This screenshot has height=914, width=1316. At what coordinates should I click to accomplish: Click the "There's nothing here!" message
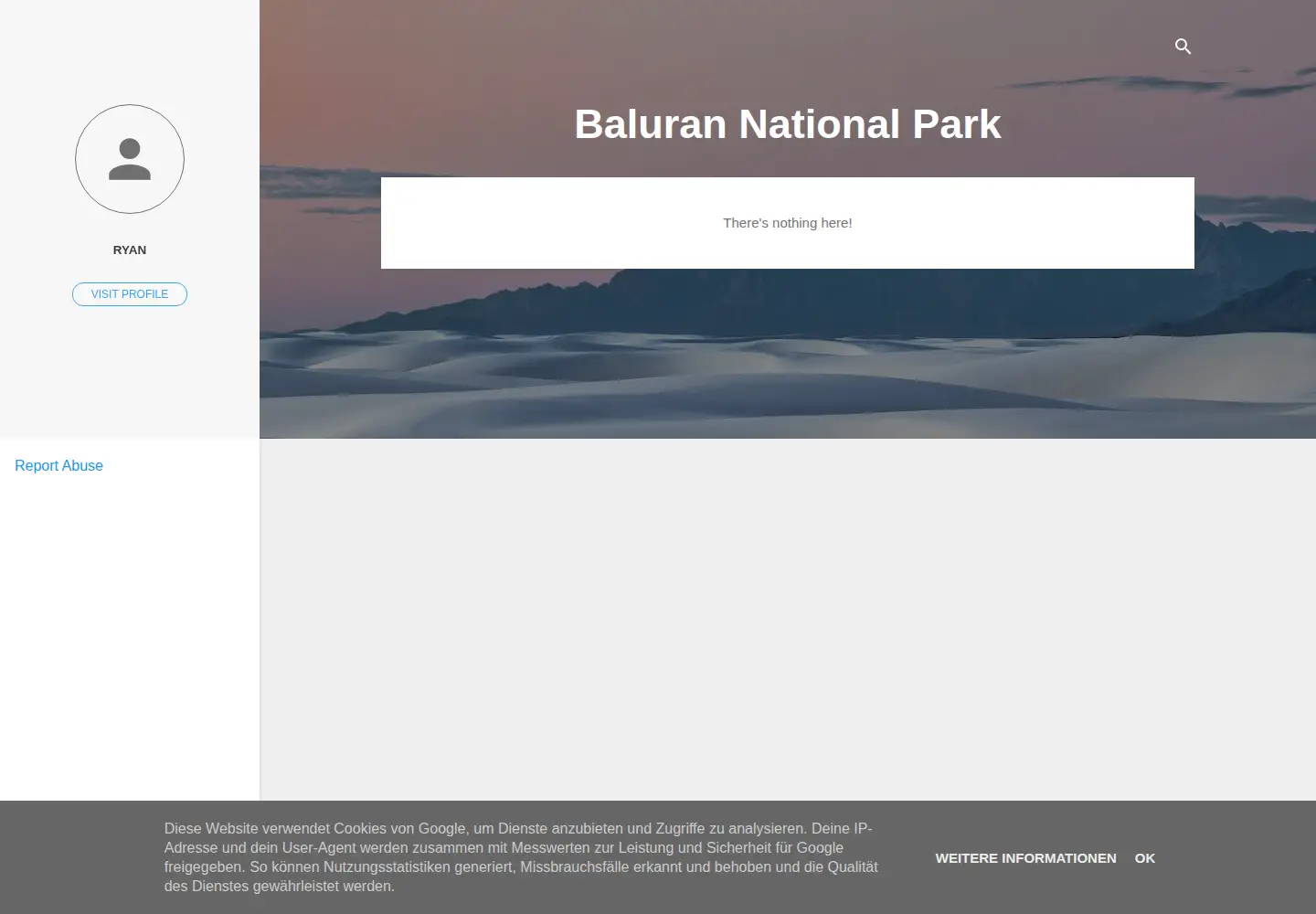coord(788,223)
